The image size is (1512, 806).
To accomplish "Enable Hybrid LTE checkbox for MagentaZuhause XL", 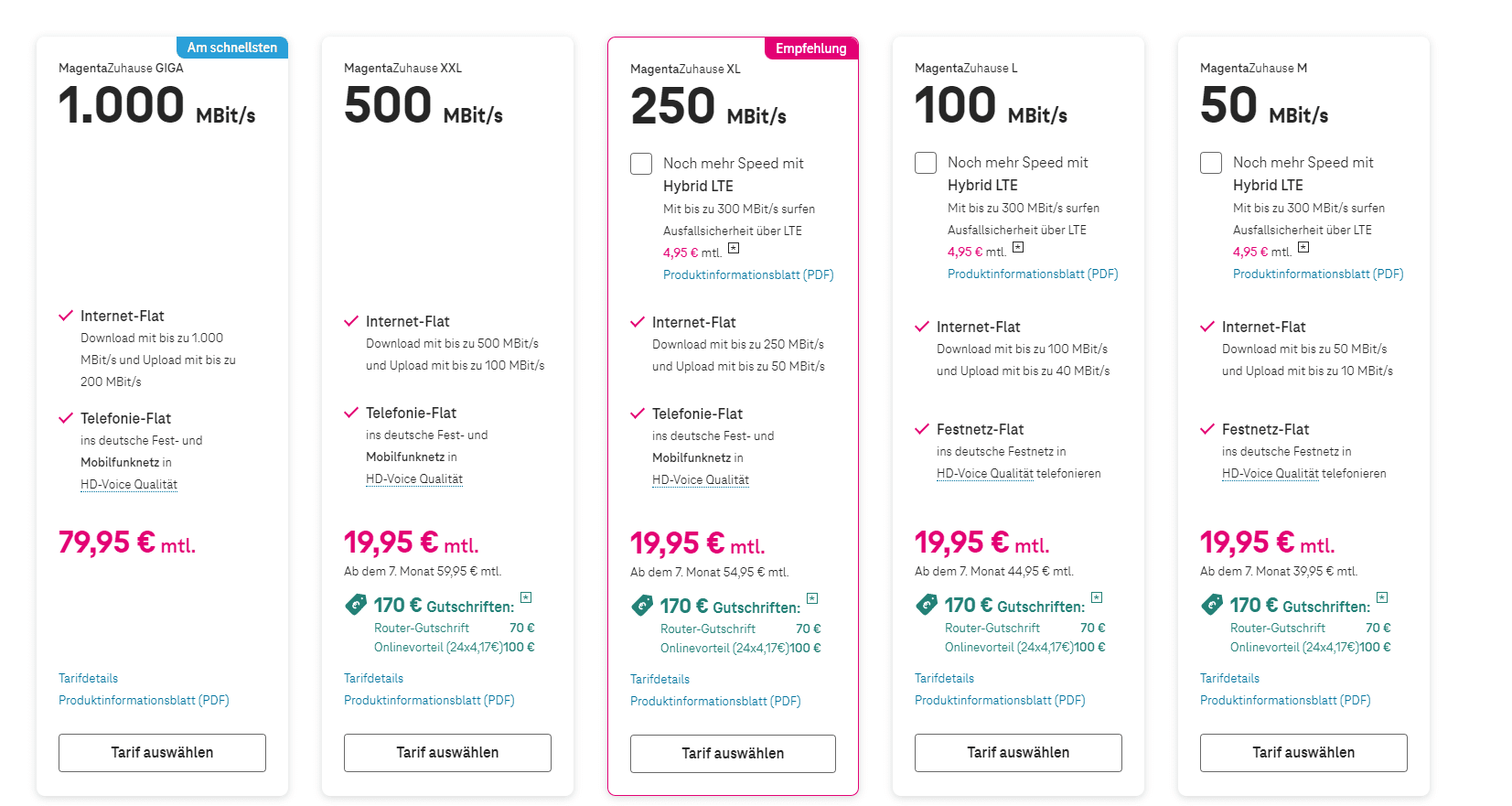I will tap(641, 164).
